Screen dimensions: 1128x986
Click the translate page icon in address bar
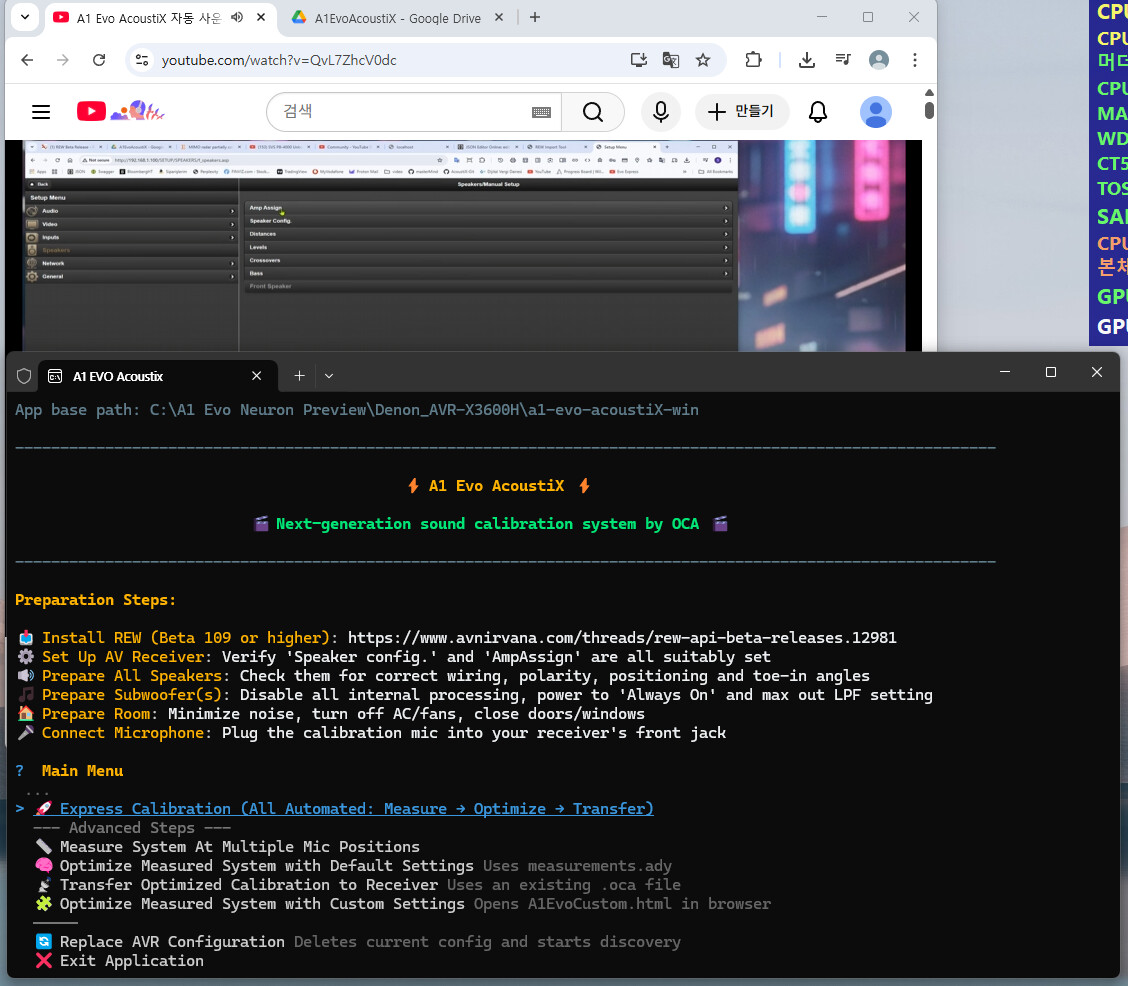coord(671,60)
